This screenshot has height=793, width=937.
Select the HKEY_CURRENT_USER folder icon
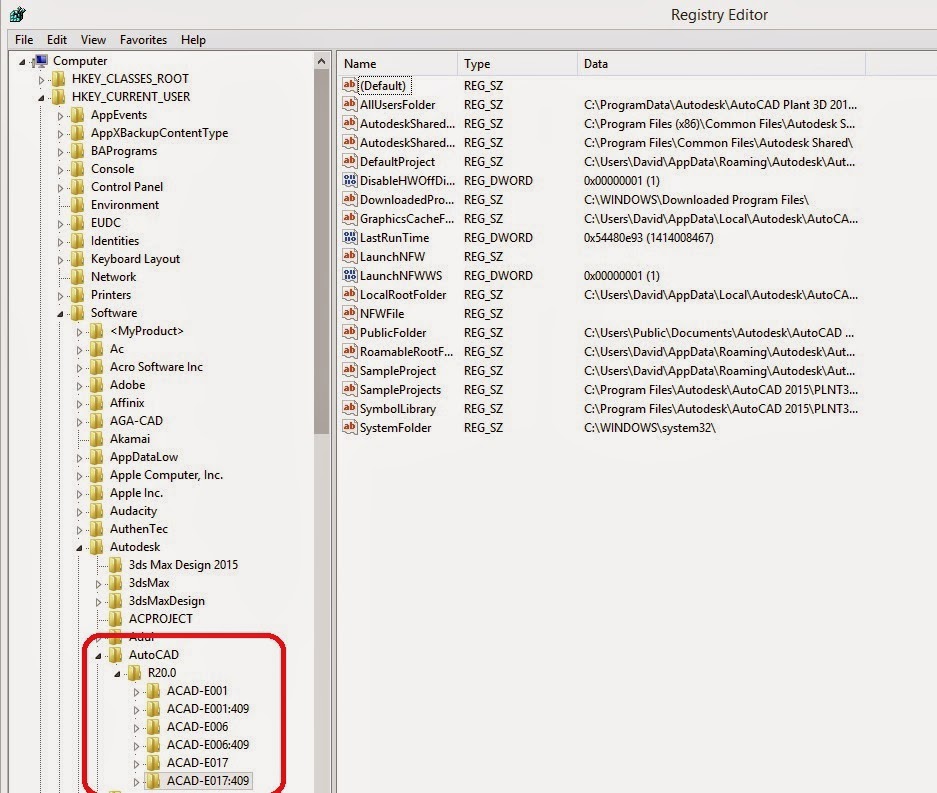pos(59,96)
